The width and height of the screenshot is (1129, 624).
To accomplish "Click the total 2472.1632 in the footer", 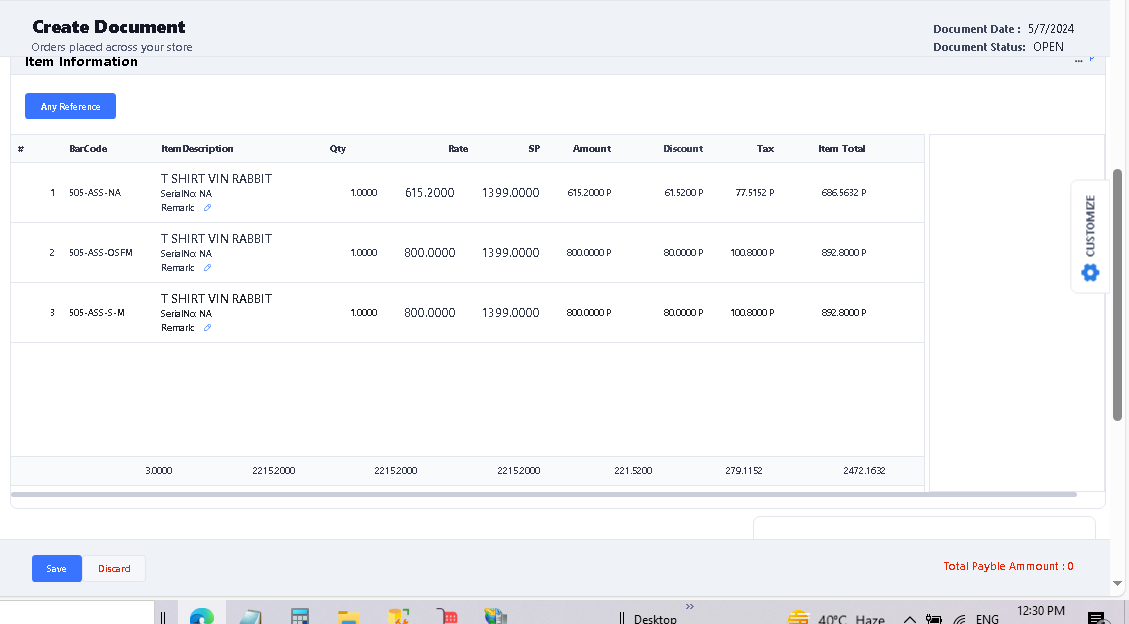I will point(864,471).
